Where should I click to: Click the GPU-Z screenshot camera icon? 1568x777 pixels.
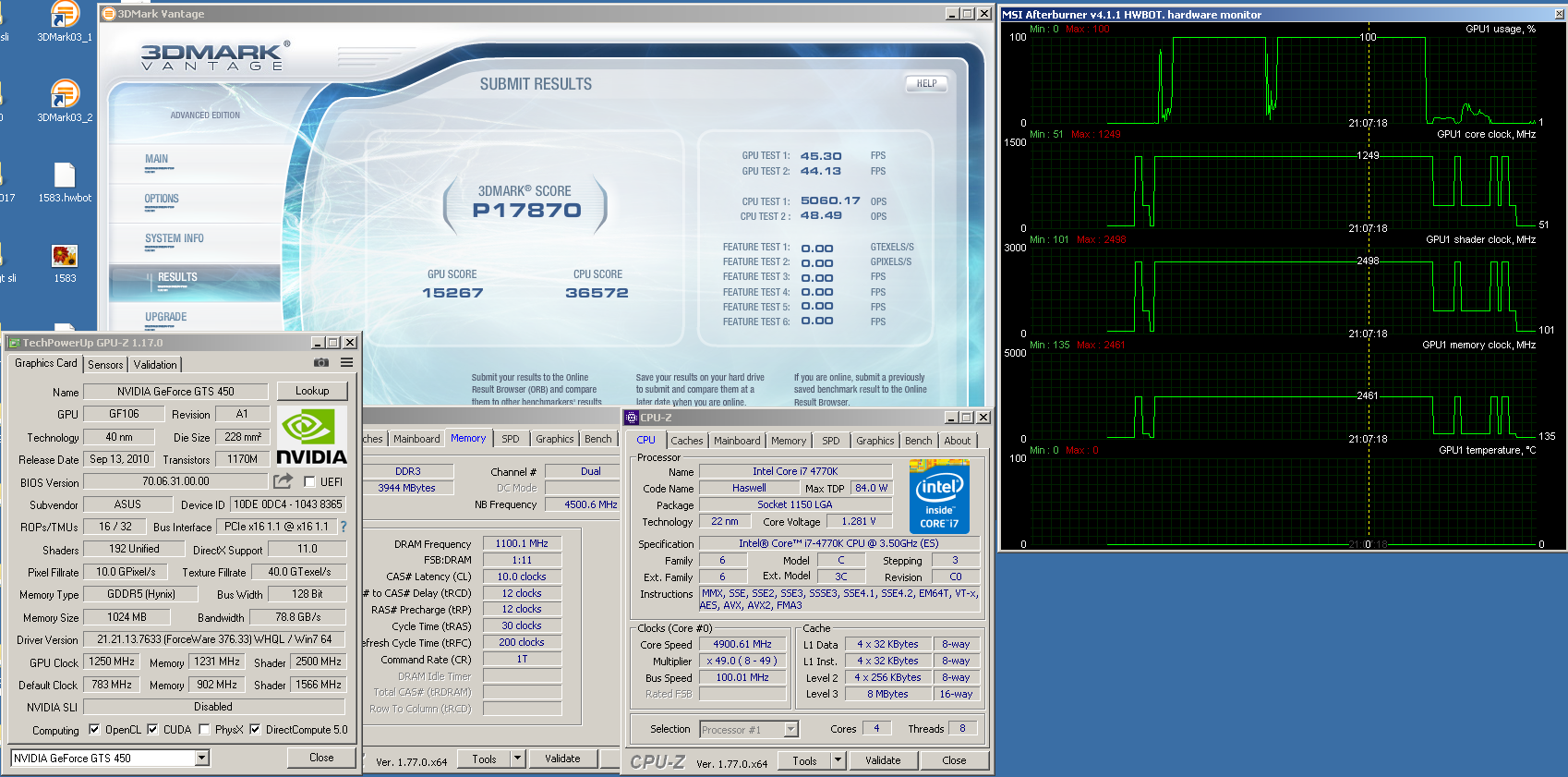coord(320,363)
